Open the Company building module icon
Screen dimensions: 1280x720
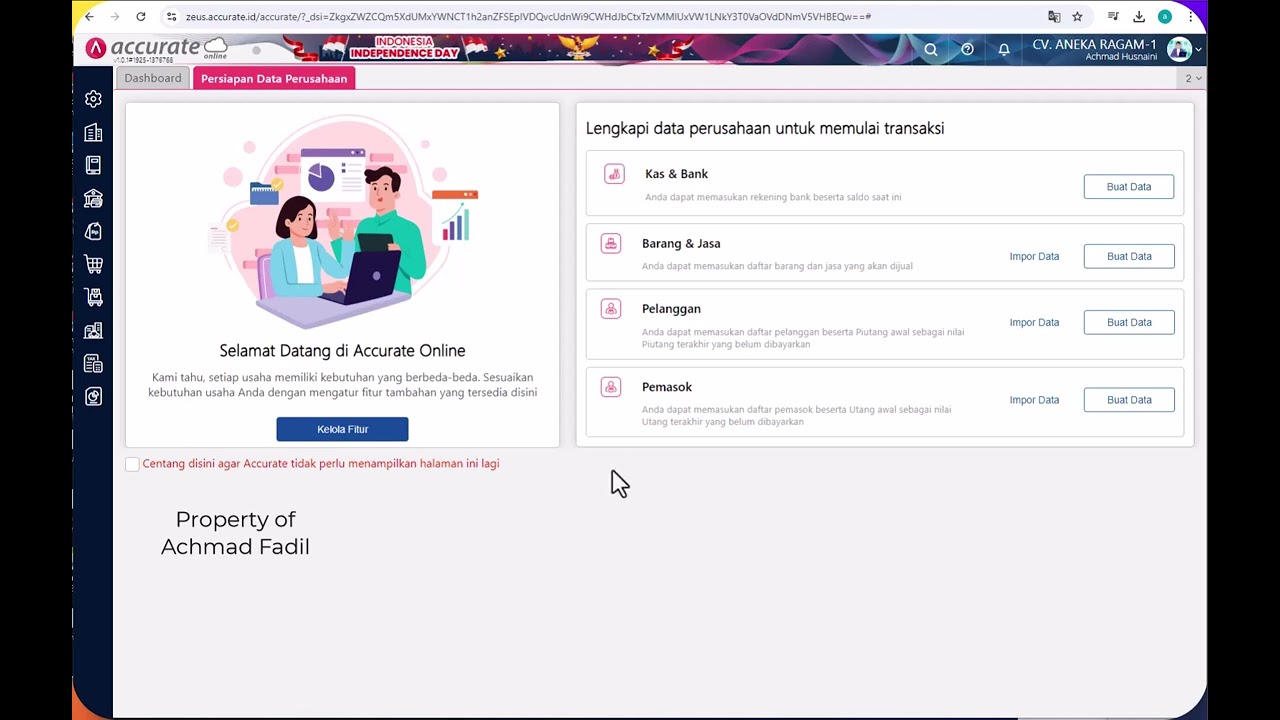pyautogui.click(x=93, y=133)
